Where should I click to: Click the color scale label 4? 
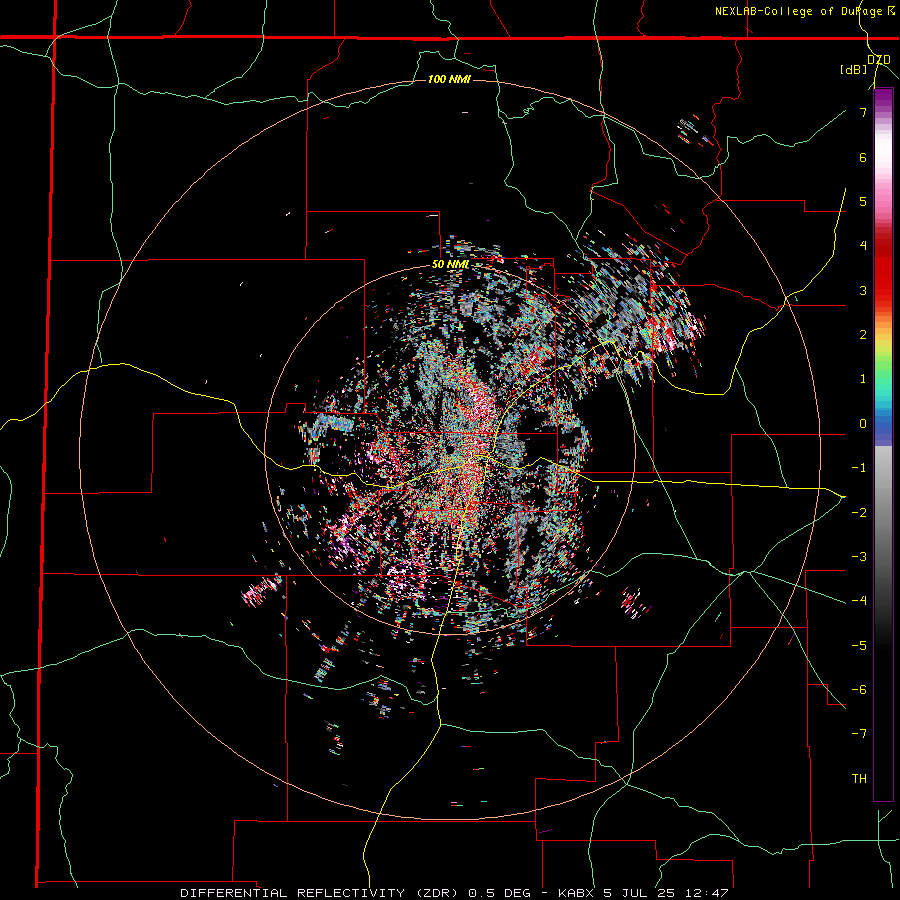coord(863,246)
